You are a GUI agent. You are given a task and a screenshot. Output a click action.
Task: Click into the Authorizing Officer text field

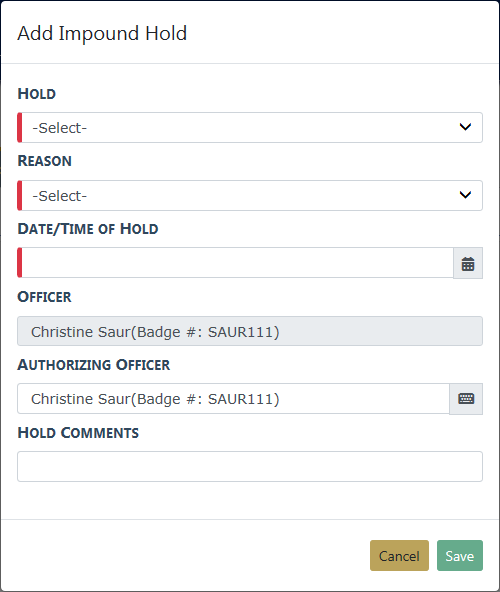(233, 399)
